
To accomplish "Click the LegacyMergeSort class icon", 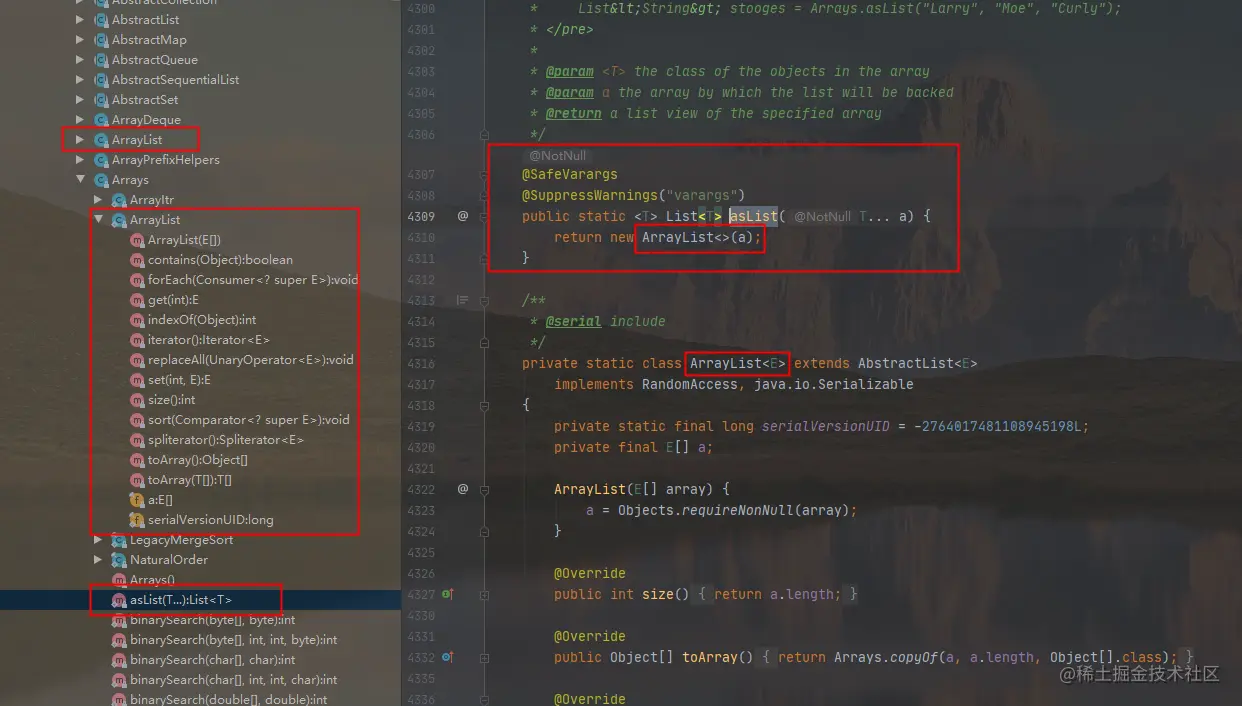I will point(119,540).
